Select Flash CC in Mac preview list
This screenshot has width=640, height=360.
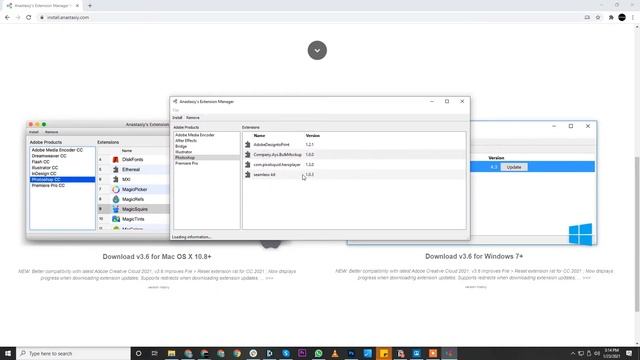(x=40, y=162)
